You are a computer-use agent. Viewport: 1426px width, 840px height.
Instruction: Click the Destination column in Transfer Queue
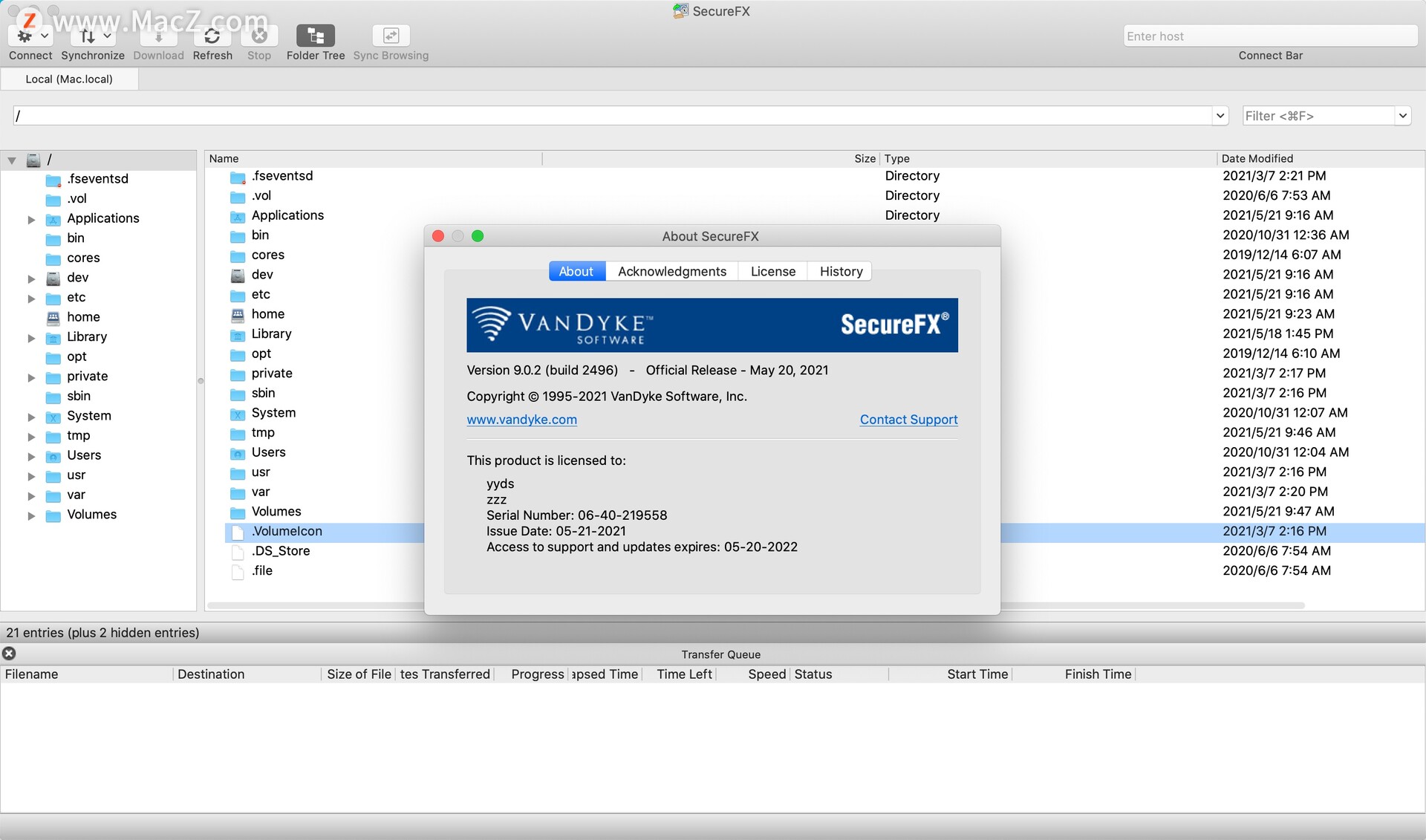(x=247, y=674)
